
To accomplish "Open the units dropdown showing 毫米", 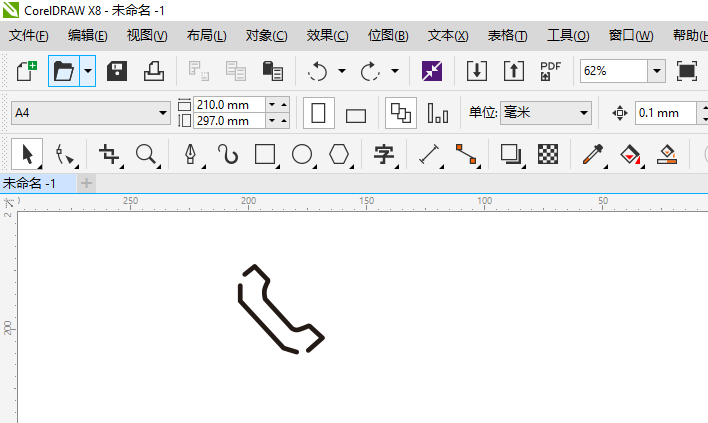I will click(546, 112).
